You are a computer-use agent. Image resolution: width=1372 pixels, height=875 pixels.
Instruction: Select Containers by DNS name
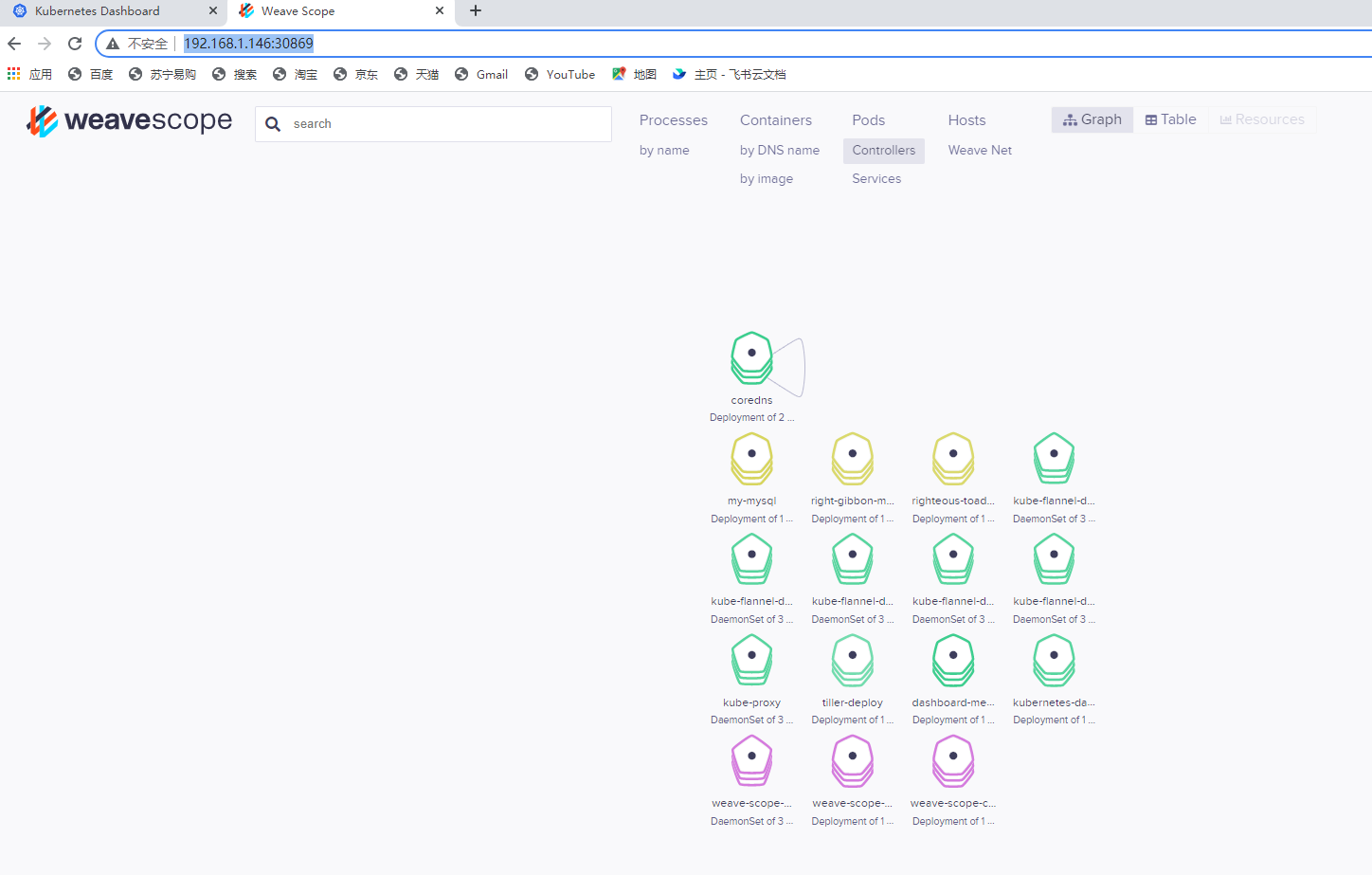[780, 150]
